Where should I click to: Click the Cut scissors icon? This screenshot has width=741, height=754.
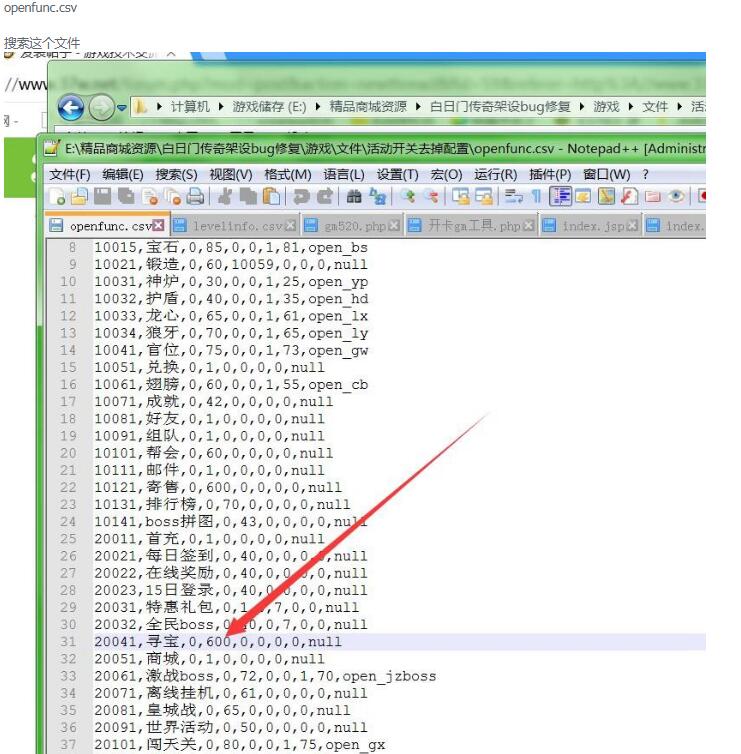tap(226, 197)
